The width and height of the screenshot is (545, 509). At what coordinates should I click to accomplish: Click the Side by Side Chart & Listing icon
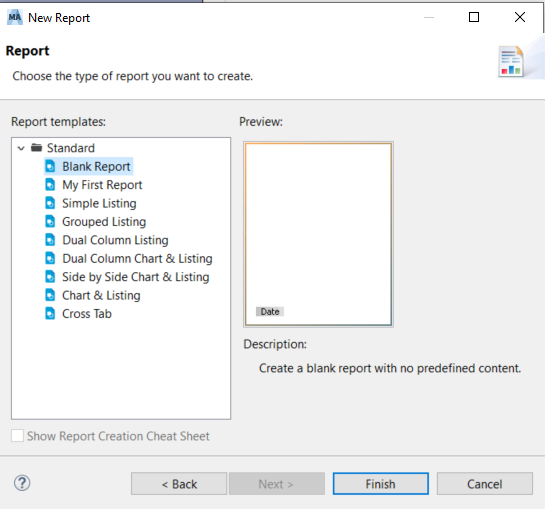point(50,277)
